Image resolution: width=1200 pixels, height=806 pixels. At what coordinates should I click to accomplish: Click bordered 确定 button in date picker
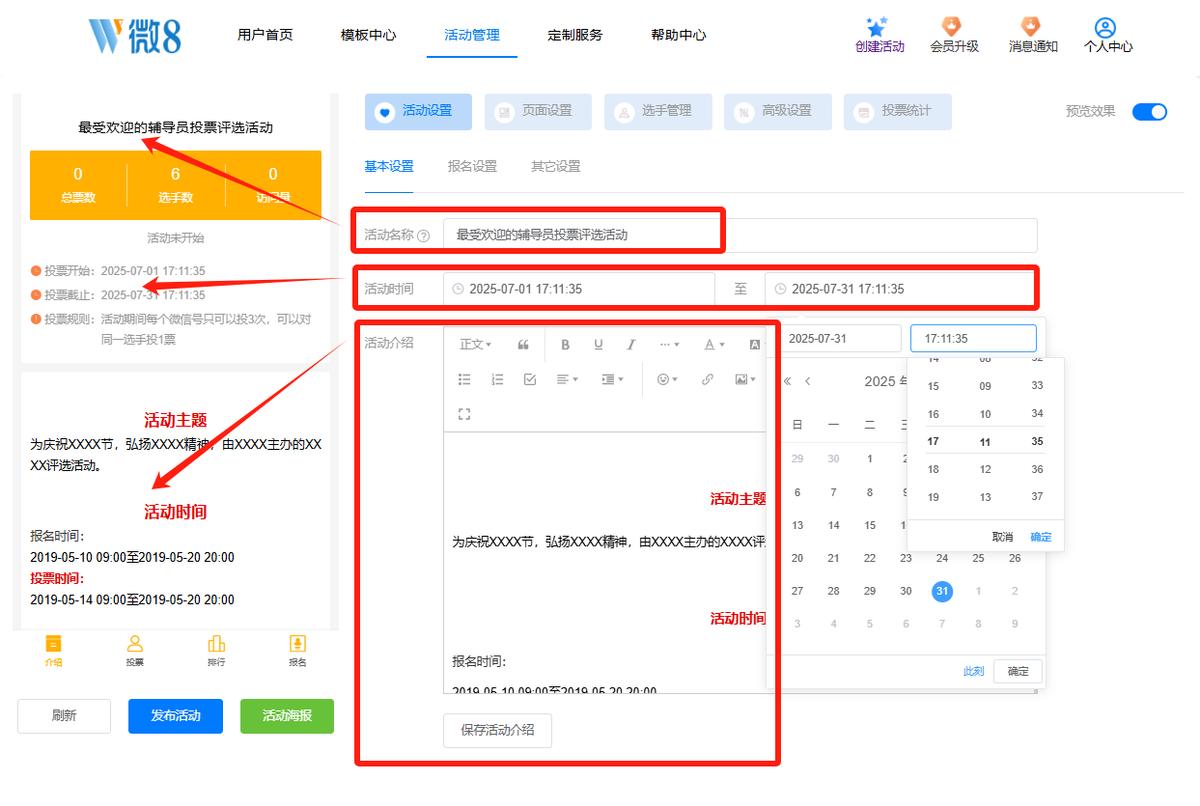click(x=1018, y=671)
